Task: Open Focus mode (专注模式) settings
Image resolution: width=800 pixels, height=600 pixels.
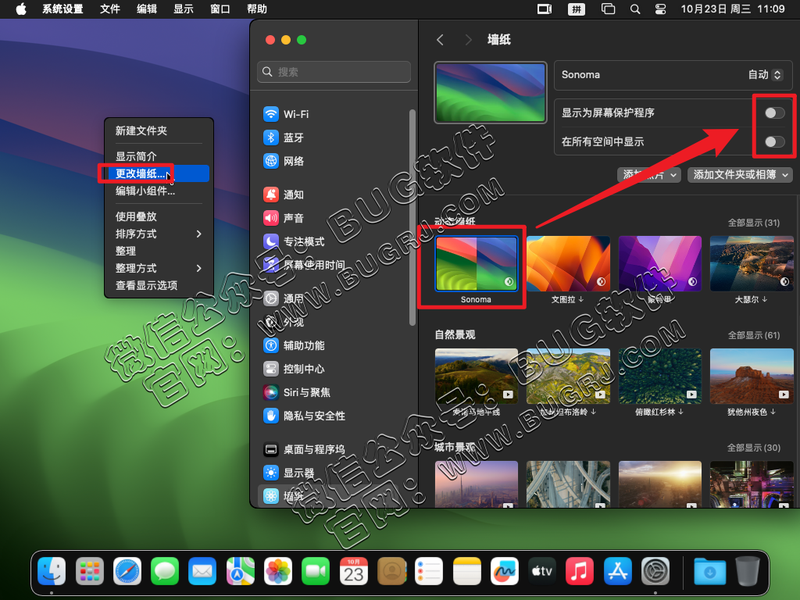Action: pyautogui.click(x=294, y=241)
